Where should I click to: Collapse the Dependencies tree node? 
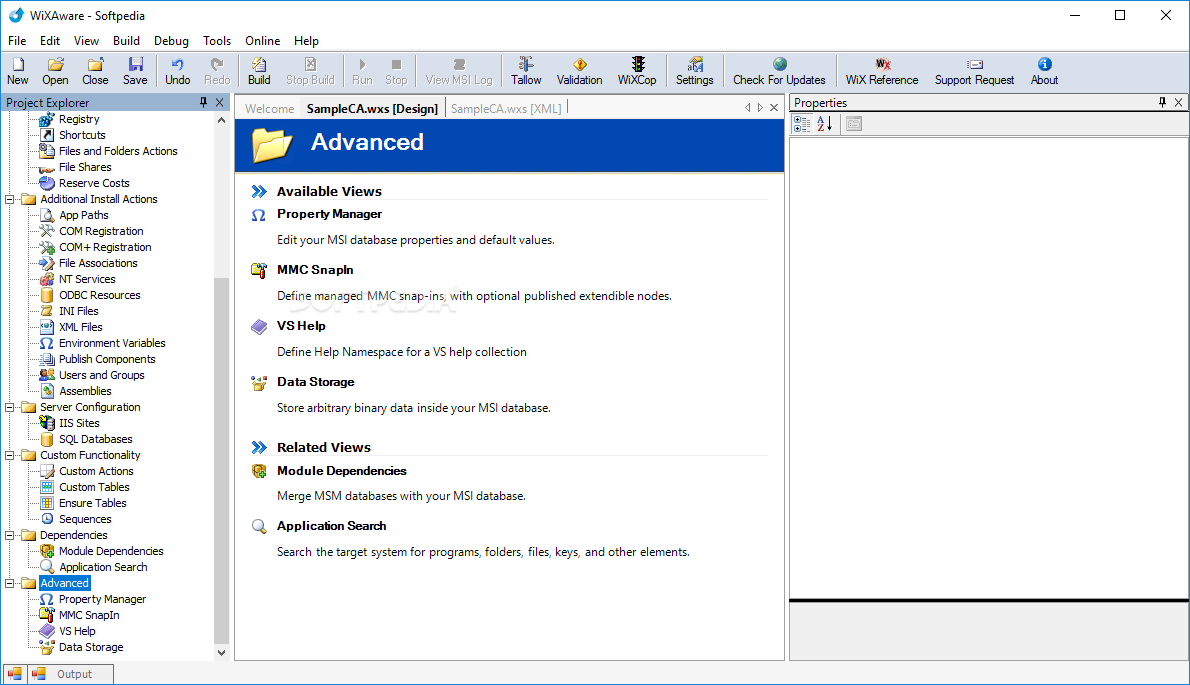click(x=10, y=536)
